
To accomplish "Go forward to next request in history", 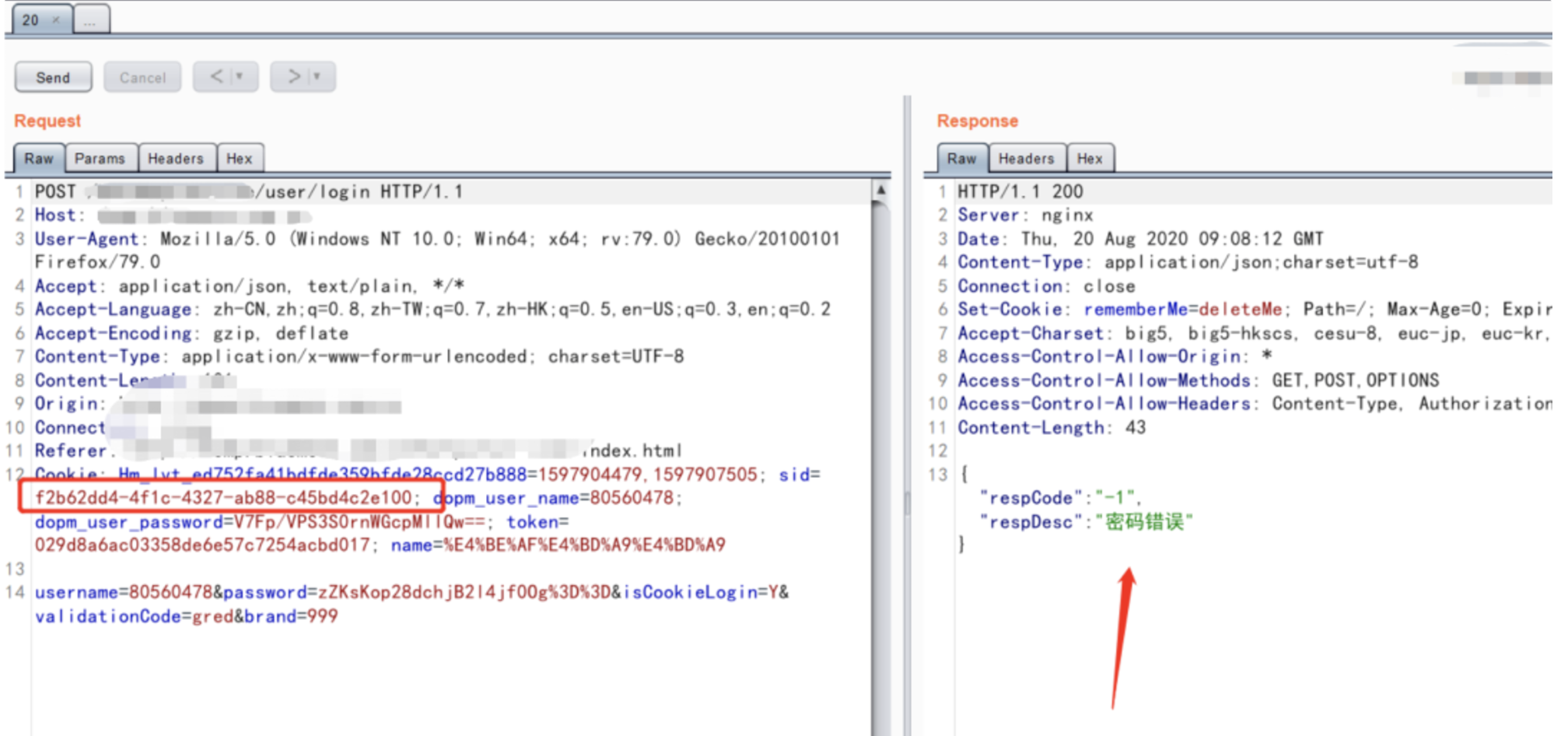I will 293,77.
